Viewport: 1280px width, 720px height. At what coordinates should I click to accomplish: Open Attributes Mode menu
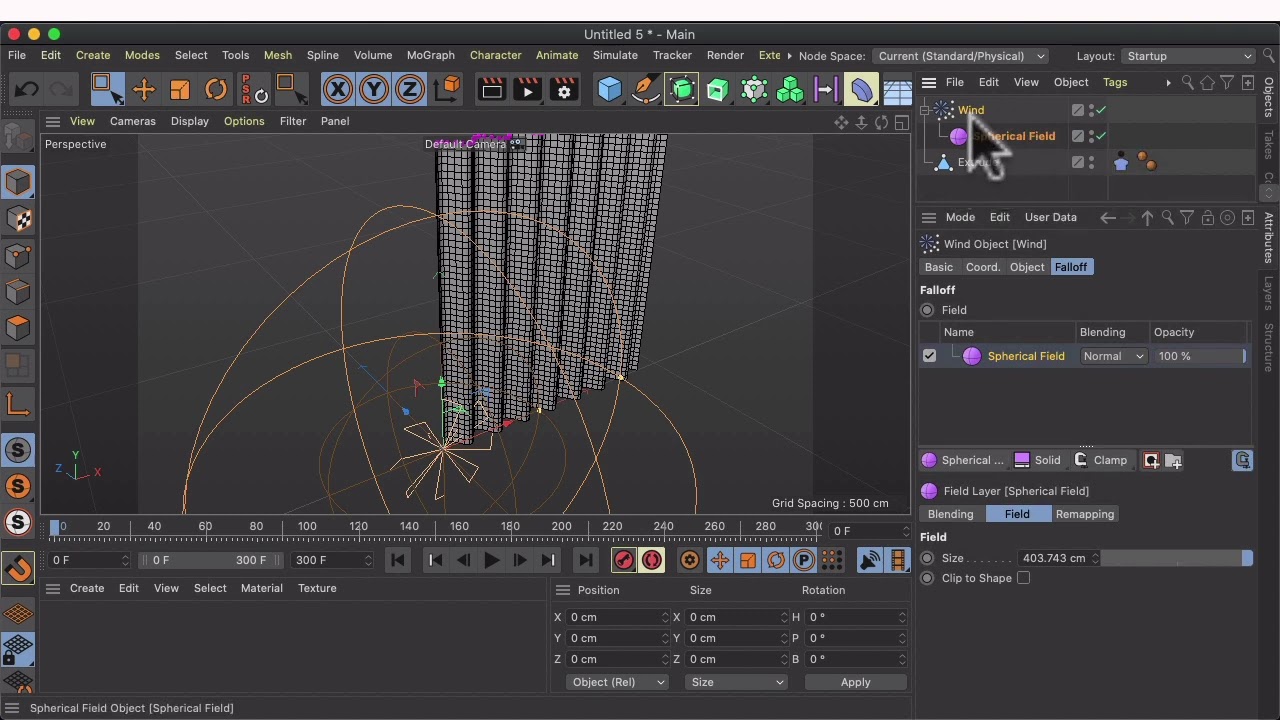point(960,217)
